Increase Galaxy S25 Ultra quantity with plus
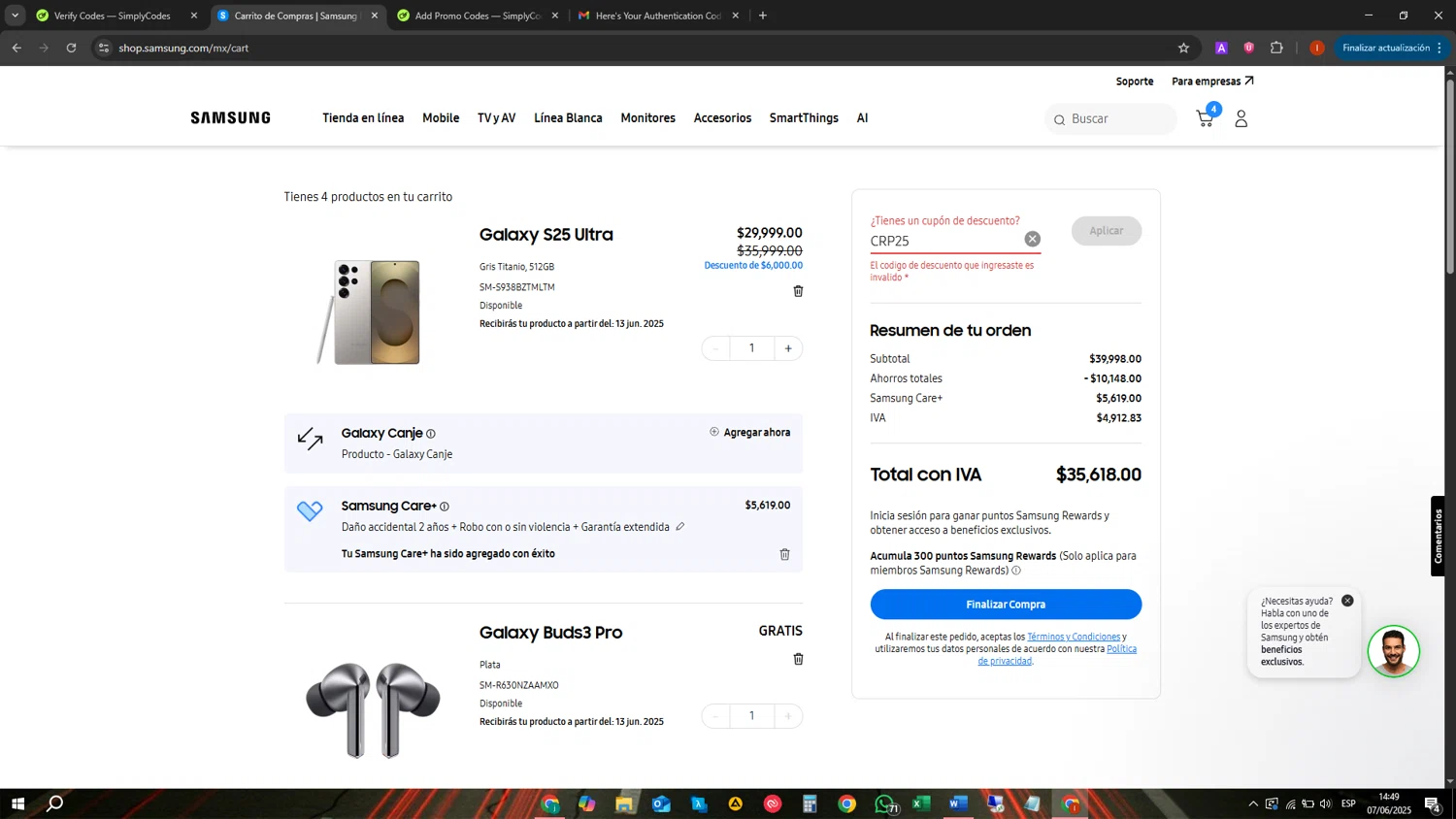This screenshot has width=1456, height=819. tap(788, 348)
